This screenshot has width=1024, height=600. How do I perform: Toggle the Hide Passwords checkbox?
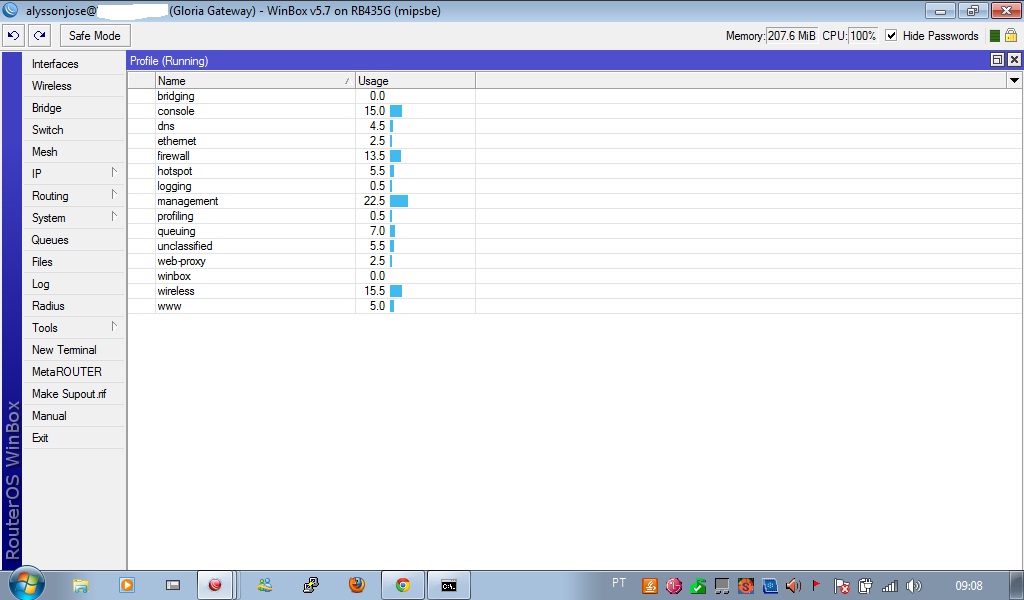pos(891,35)
